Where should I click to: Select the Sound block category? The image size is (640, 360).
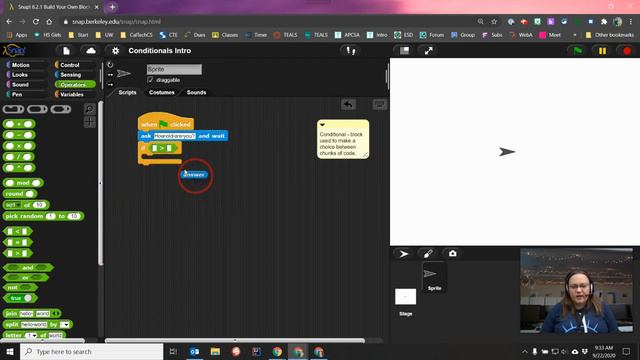(x=25, y=84)
